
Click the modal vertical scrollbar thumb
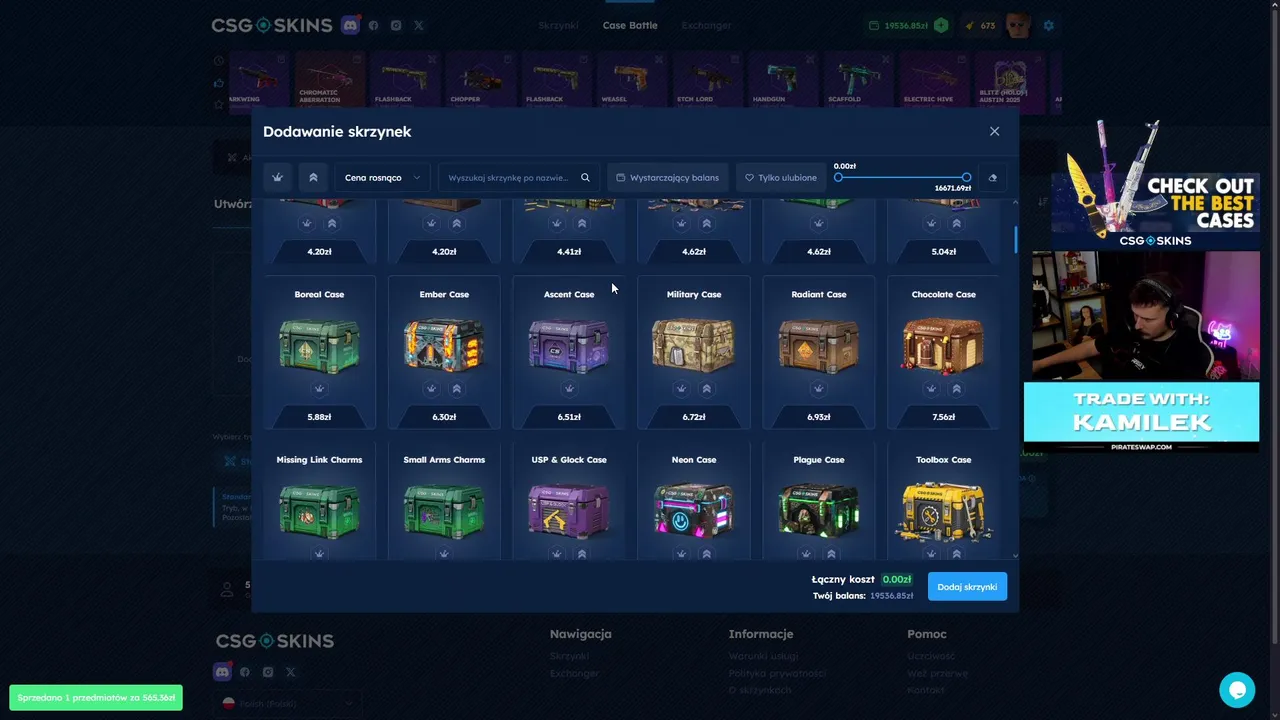pyautogui.click(x=1016, y=239)
